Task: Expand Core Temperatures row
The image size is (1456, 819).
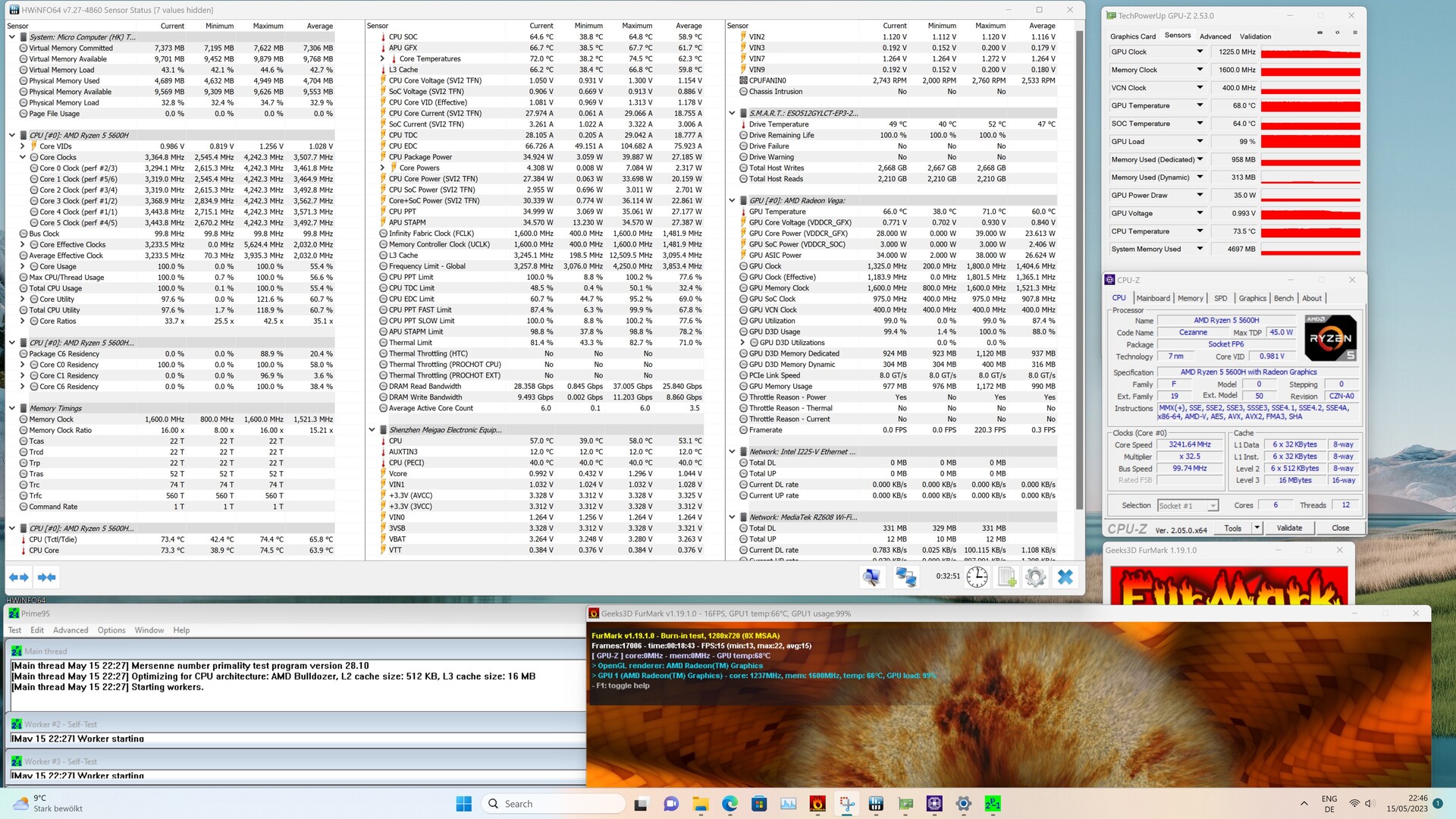Action: pyautogui.click(x=383, y=59)
